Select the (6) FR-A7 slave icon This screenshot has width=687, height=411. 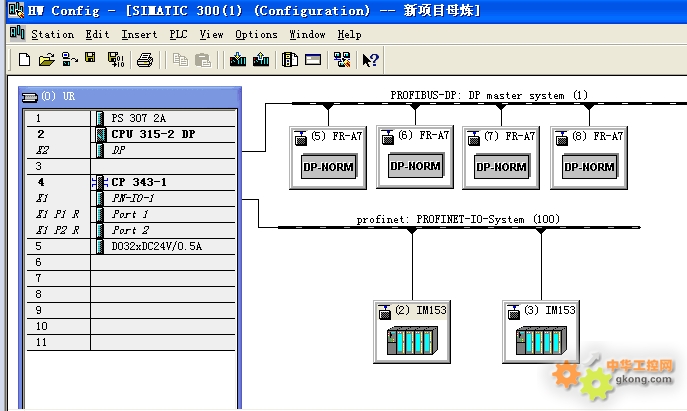[388, 137]
